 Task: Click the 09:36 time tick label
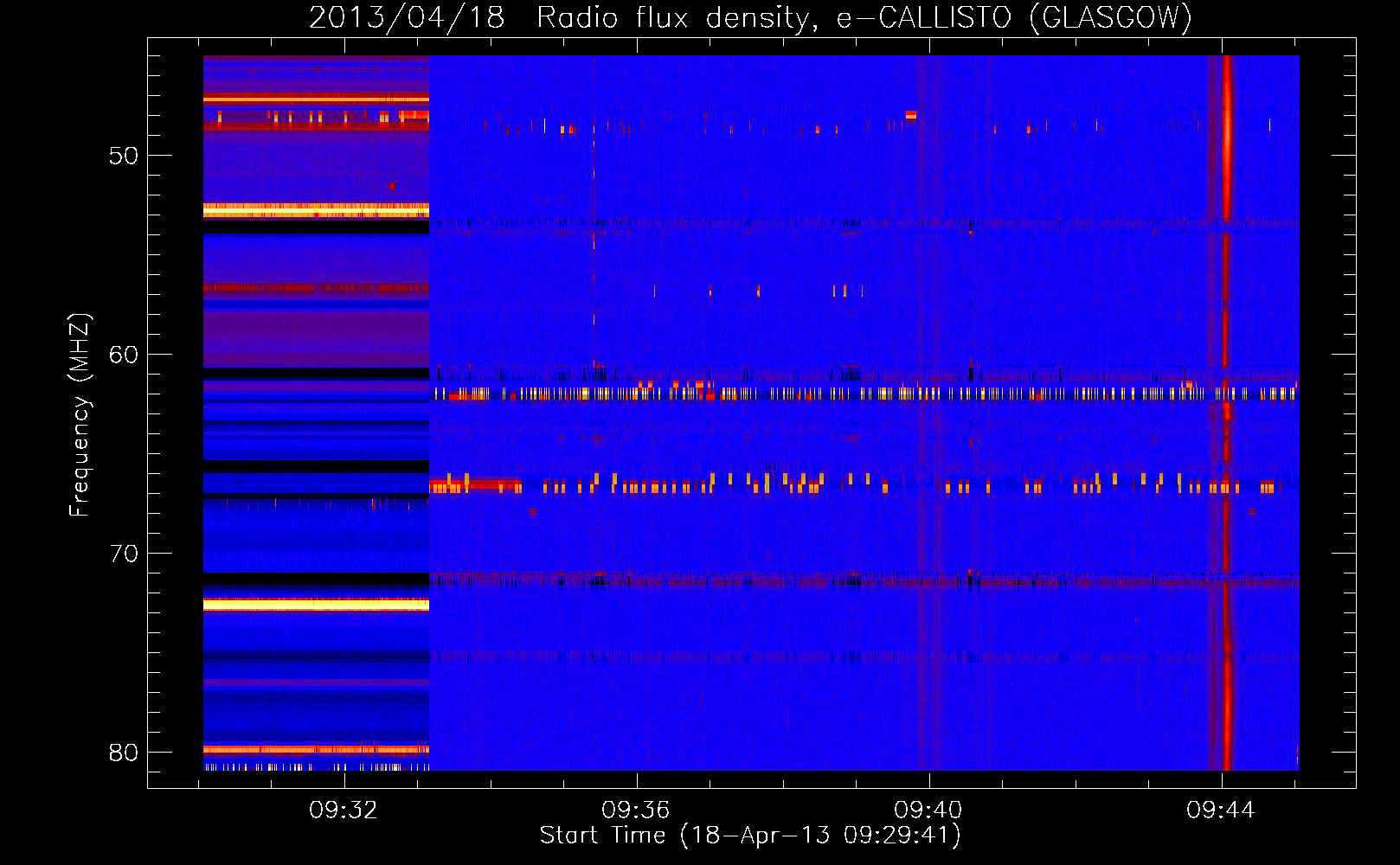(636, 811)
